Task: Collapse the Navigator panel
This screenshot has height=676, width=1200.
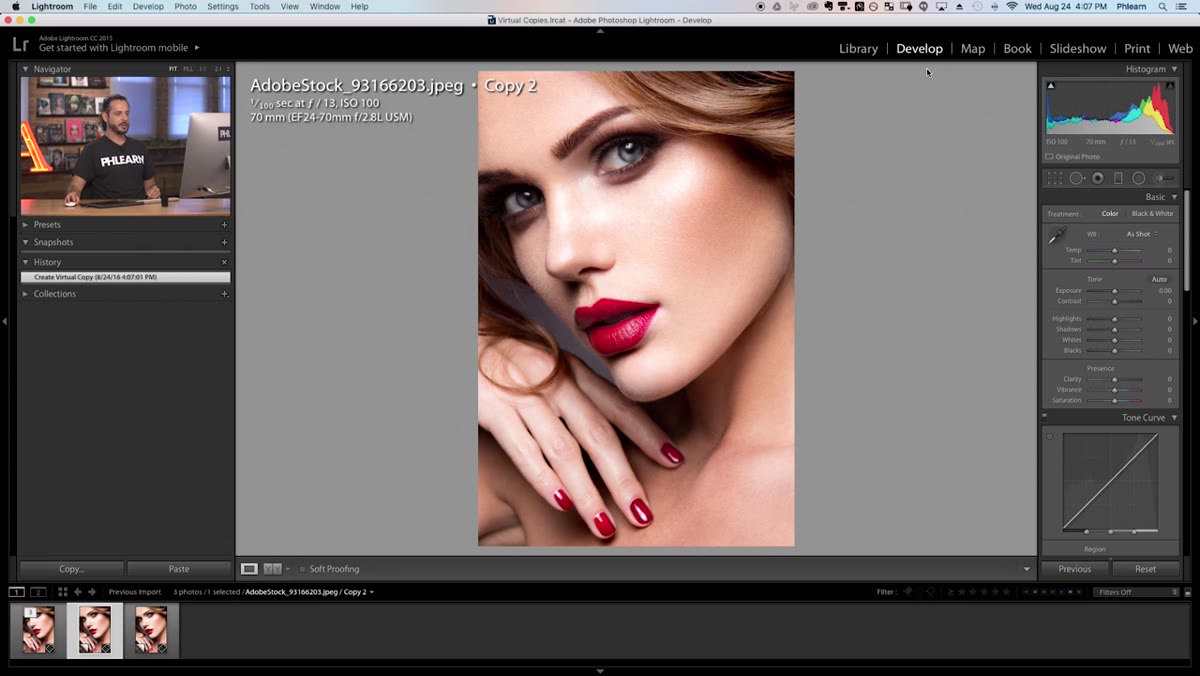Action: click(26, 69)
